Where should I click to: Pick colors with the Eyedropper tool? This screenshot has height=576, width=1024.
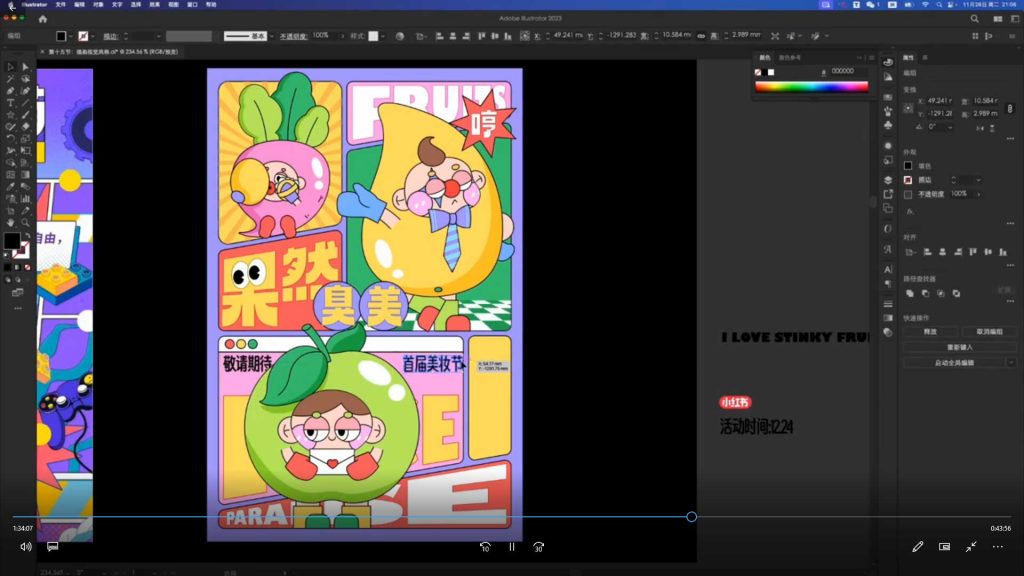(x=10, y=187)
